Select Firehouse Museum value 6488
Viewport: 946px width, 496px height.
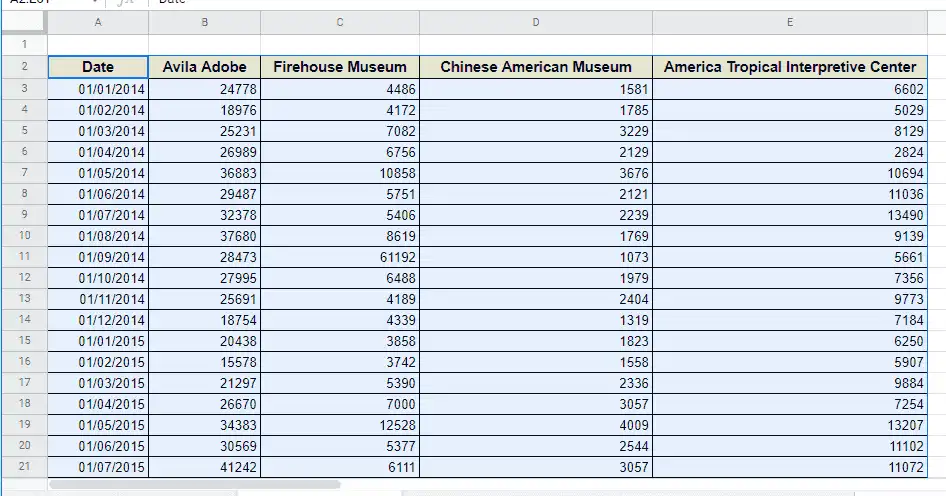340,278
